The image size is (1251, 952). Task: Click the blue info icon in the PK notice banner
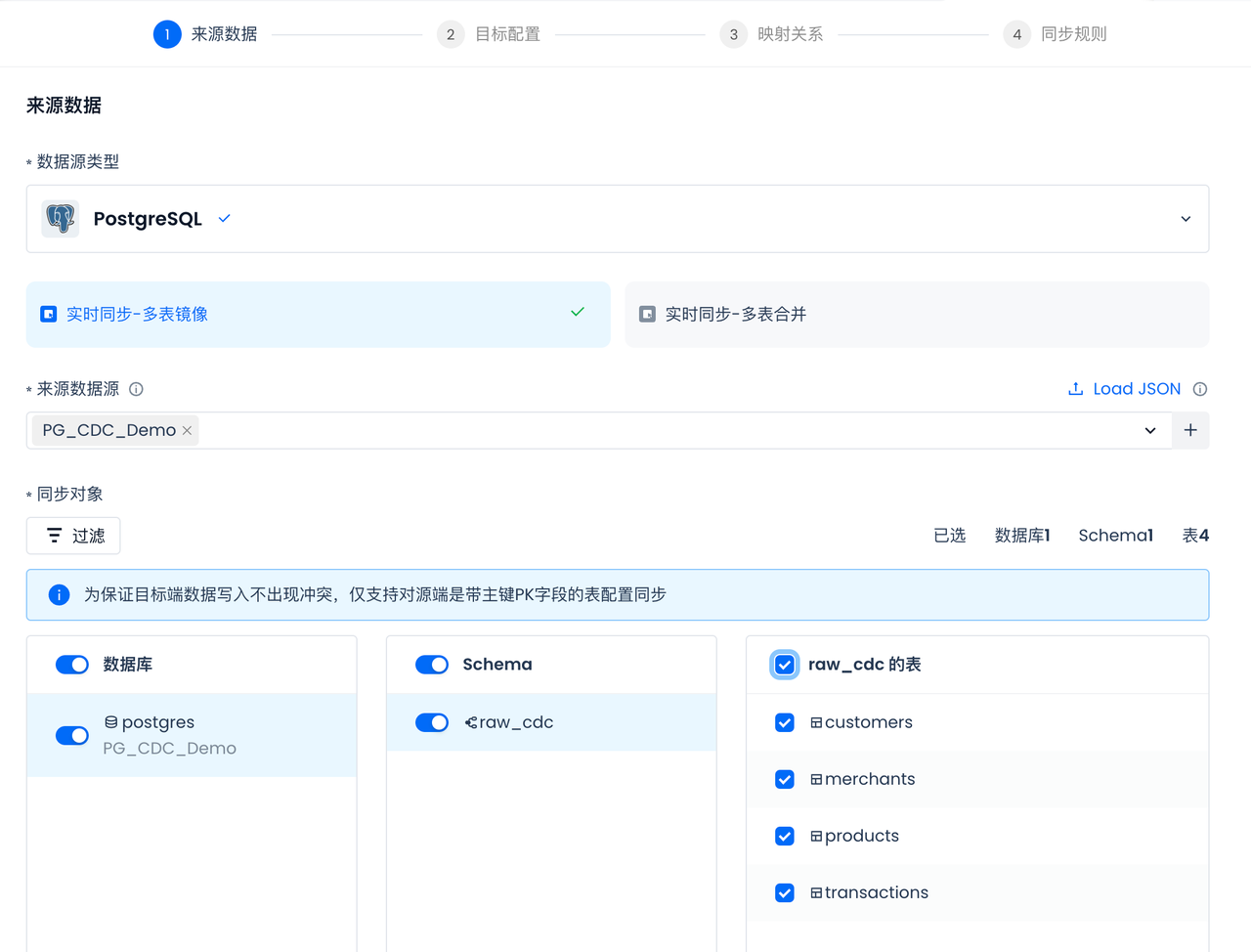click(x=59, y=595)
